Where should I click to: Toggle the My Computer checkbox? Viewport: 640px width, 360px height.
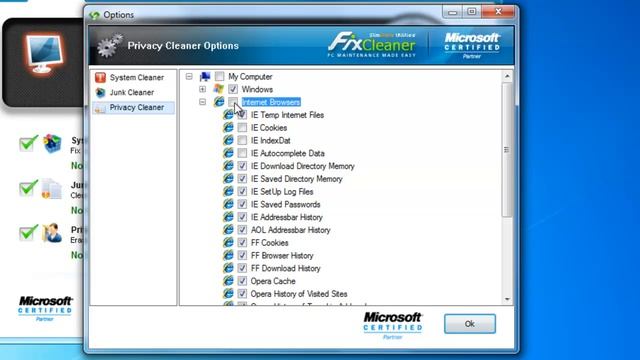point(220,76)
